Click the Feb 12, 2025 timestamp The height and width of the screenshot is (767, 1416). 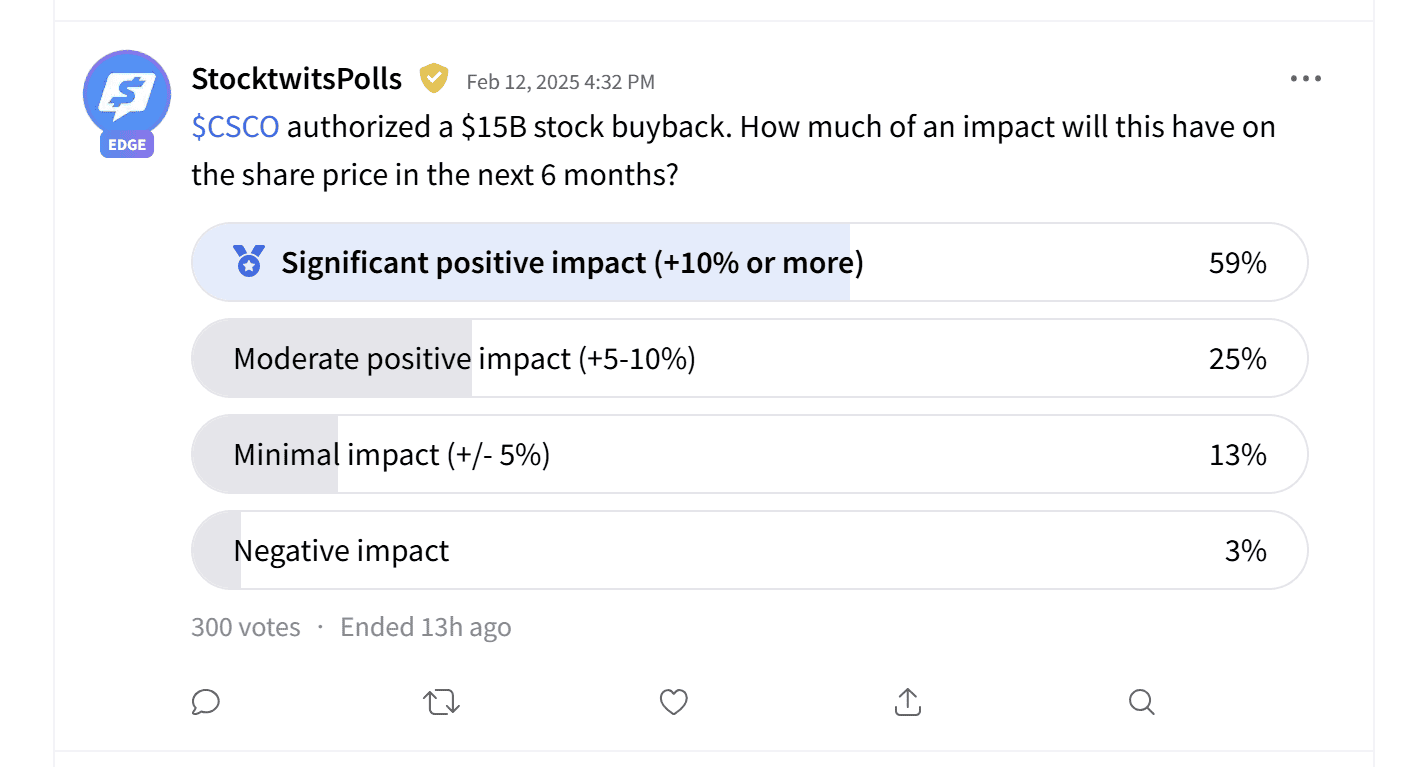point(561,82)
